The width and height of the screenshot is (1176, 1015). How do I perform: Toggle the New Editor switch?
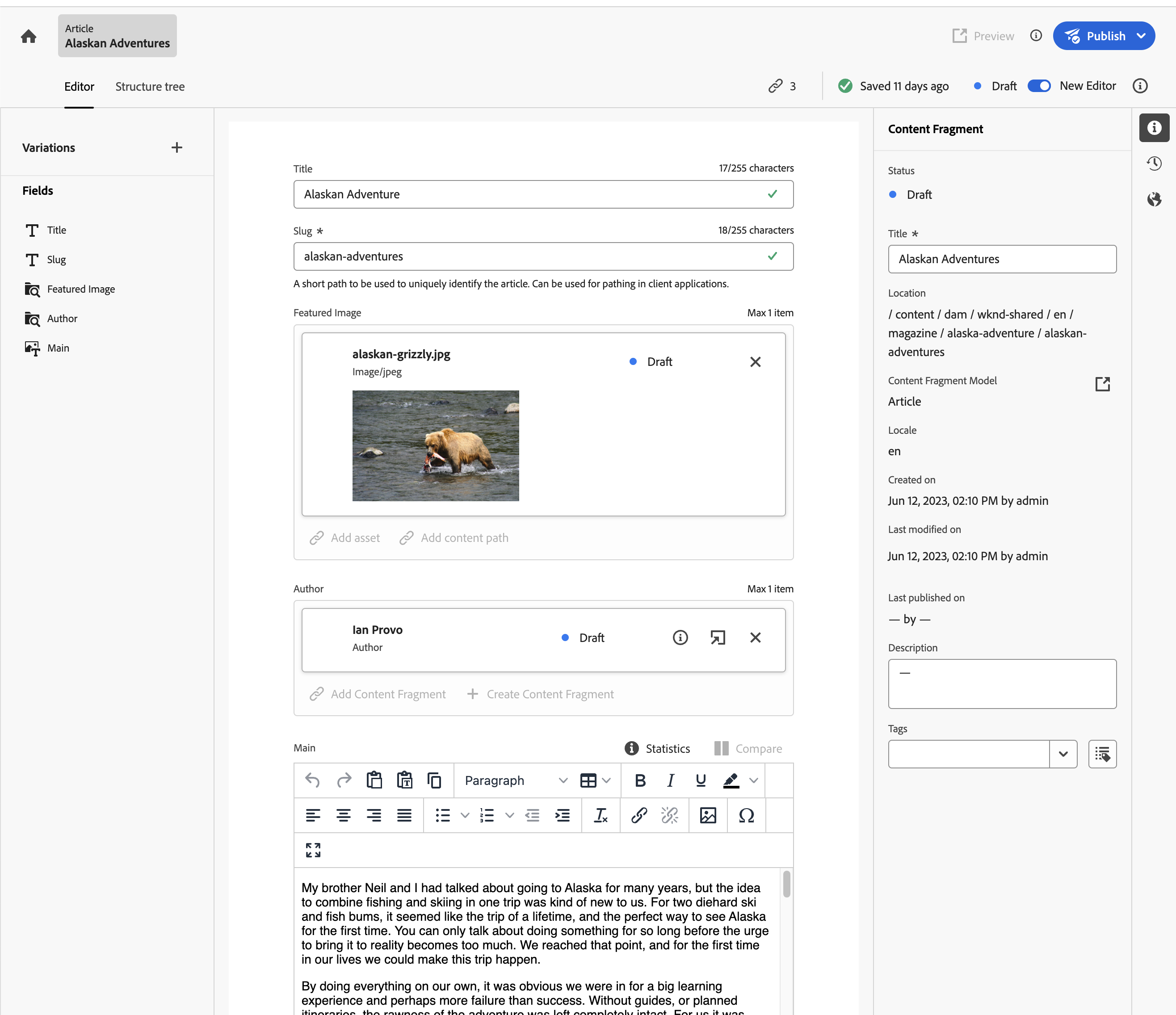point(1039,86)
